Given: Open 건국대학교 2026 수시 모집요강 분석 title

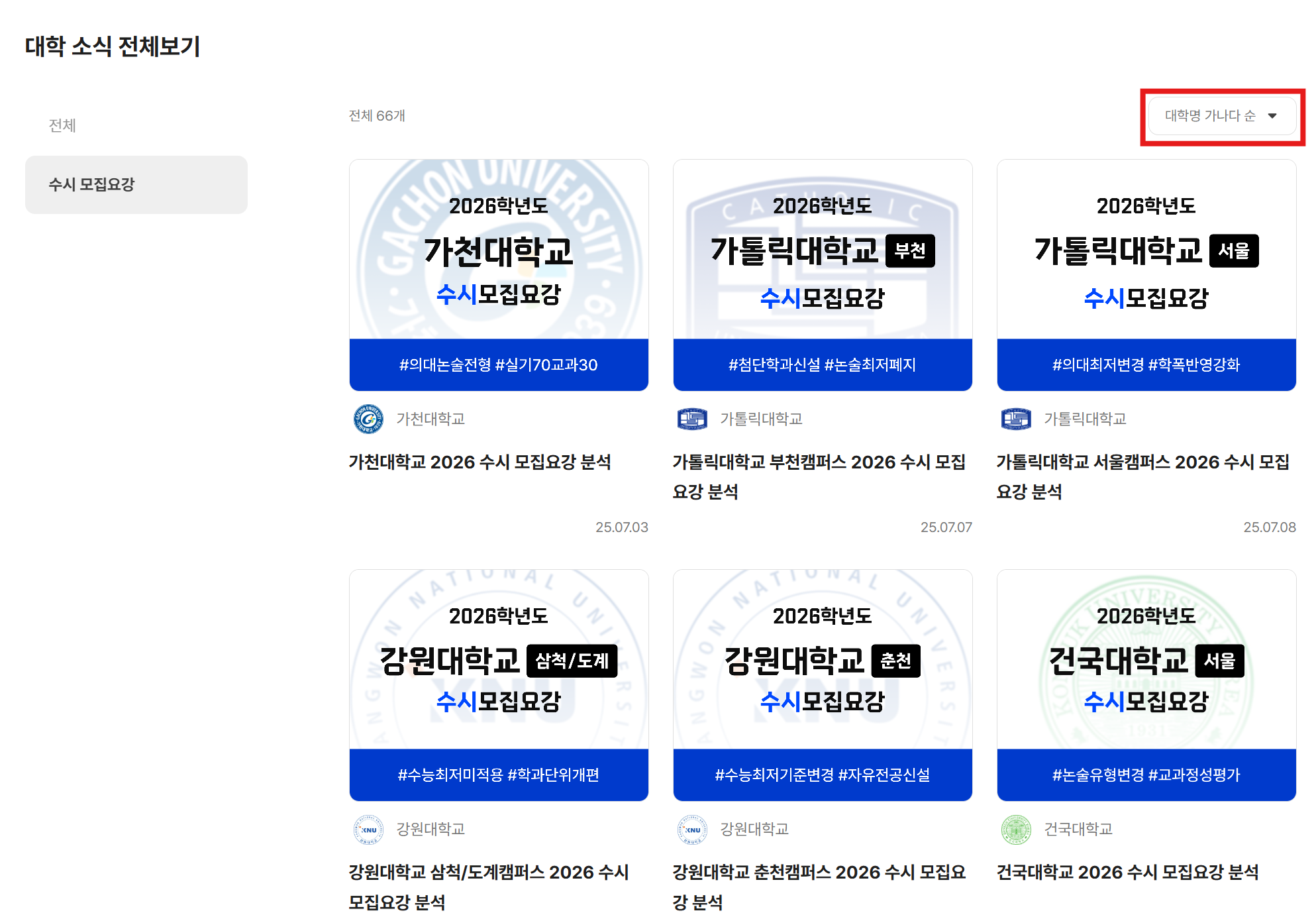Looking at the screenshot, I should pos(1127,872).
